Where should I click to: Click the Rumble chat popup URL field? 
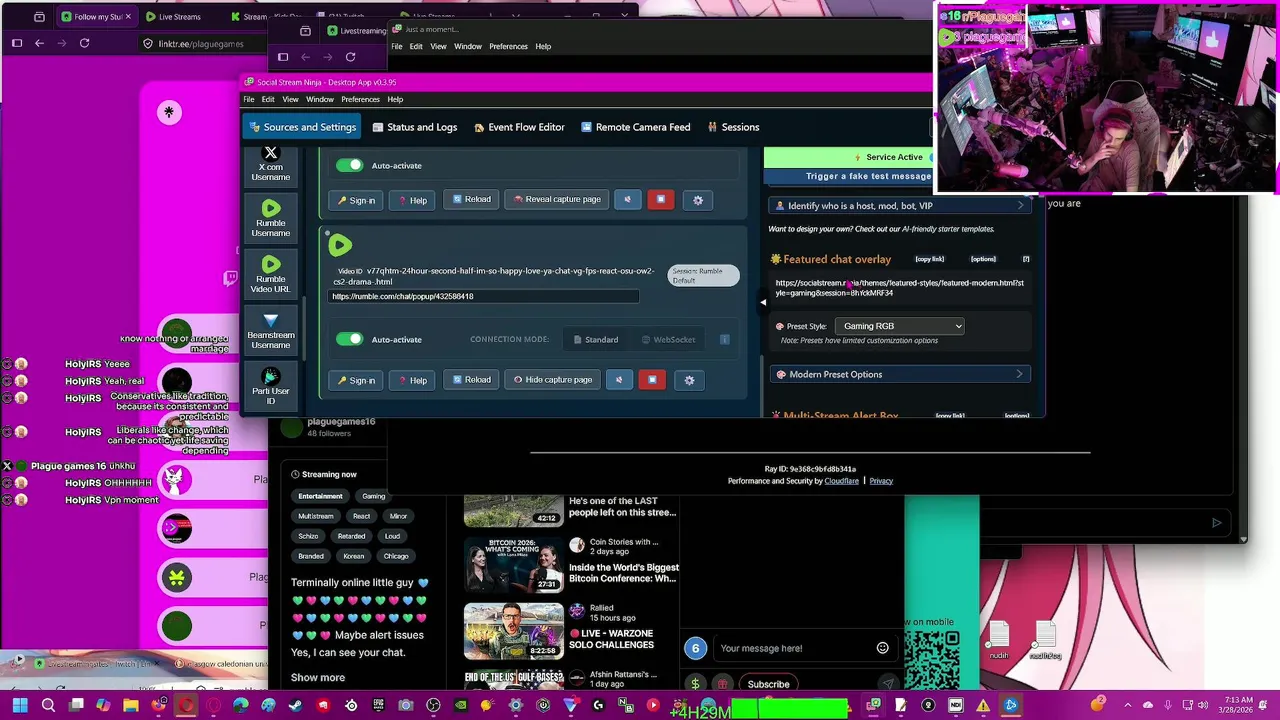pyautogui.click(x=484, y=296)
